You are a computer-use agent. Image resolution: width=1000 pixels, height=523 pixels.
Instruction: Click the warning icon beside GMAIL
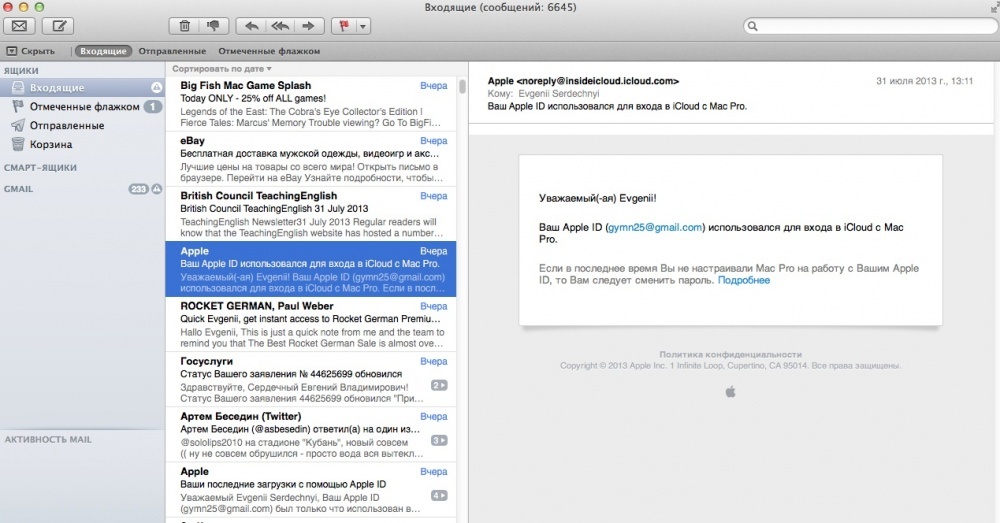tap(156, 189)
